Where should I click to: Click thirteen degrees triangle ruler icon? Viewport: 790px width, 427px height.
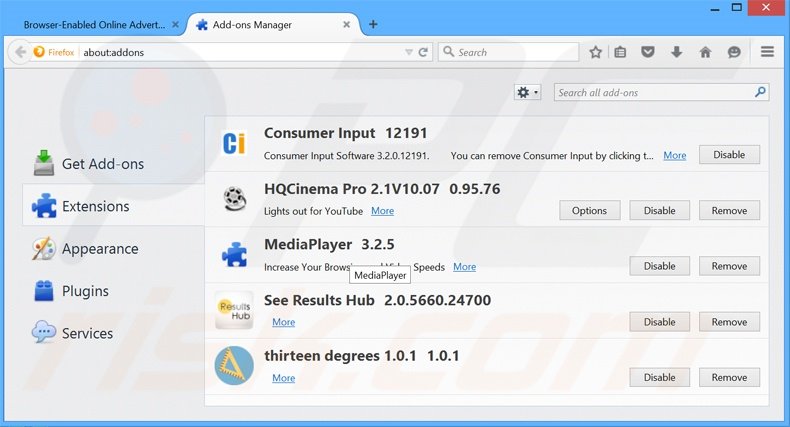[x=234, y=366]
